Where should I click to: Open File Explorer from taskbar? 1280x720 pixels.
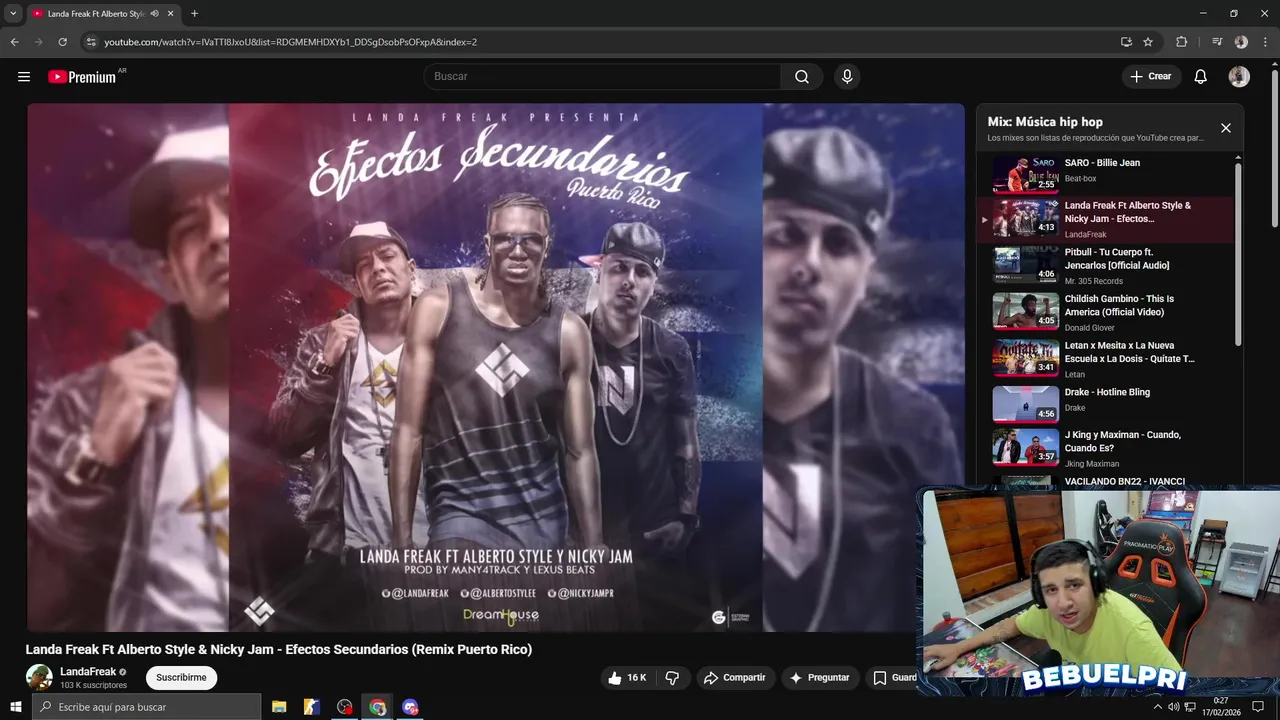coord(279,707)
